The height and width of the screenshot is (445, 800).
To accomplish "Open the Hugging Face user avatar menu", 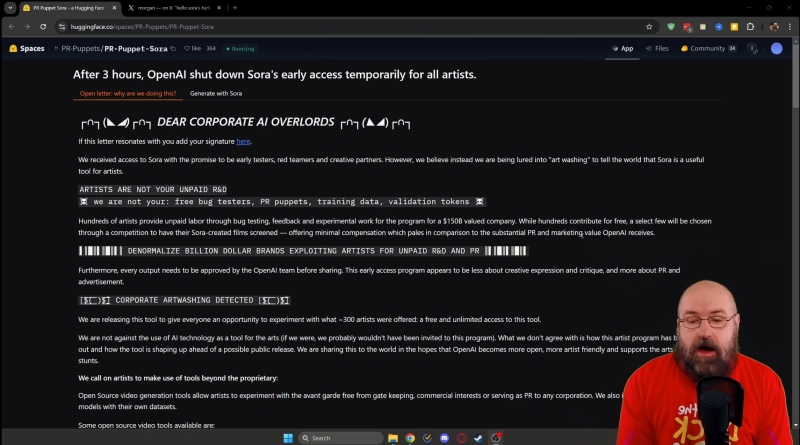I will [x=777, y=48].
